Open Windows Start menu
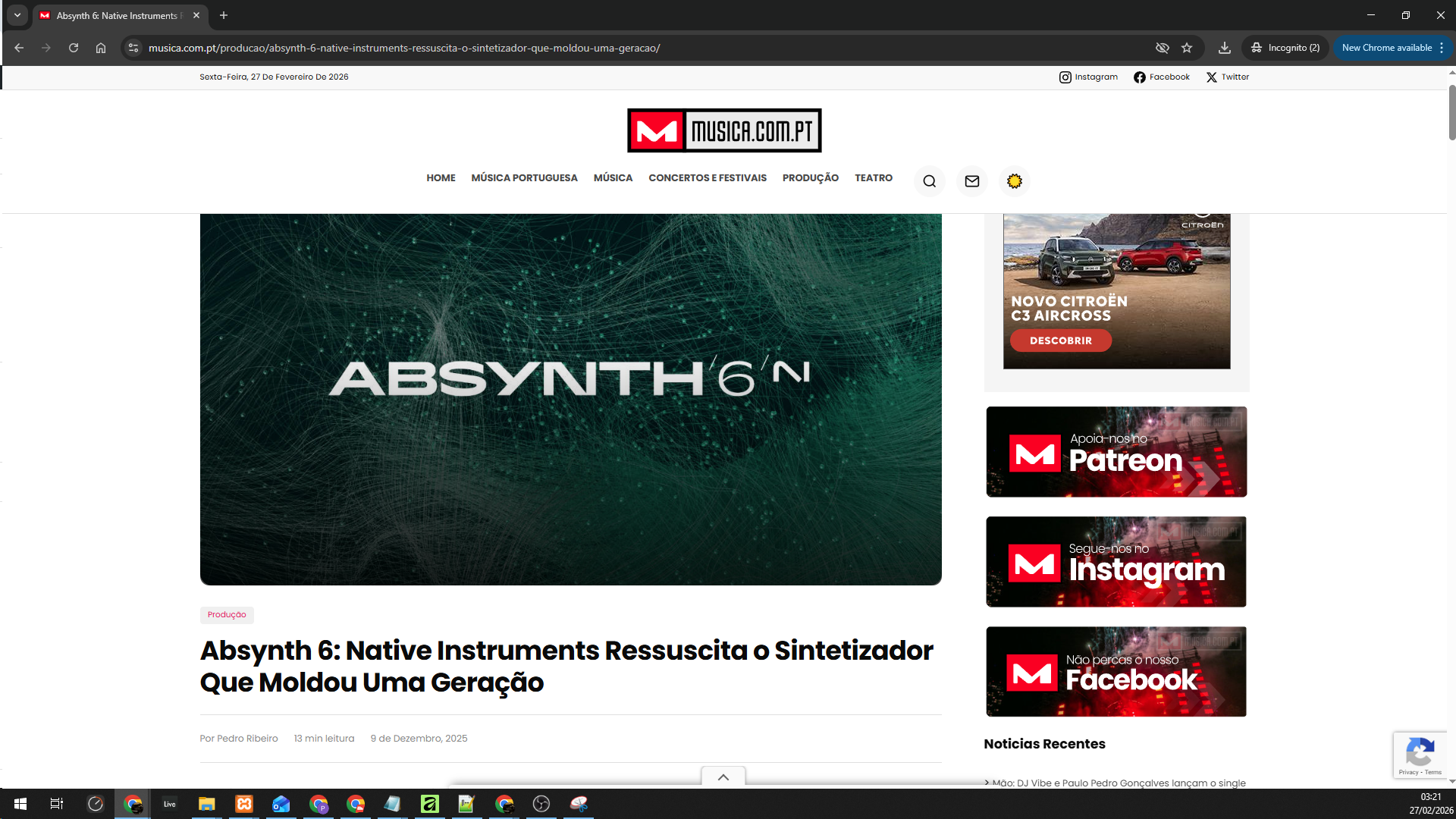The image size is (1456, 819). coord(20,804)
